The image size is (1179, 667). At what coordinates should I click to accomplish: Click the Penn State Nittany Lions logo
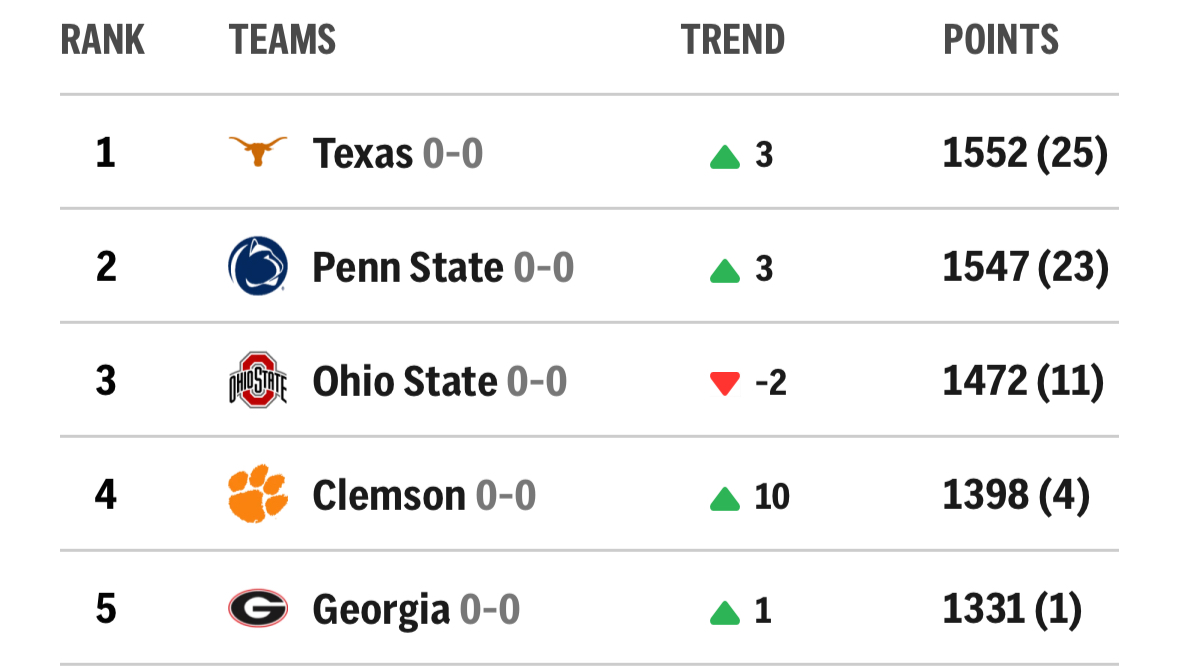click(x=258, y=267)
